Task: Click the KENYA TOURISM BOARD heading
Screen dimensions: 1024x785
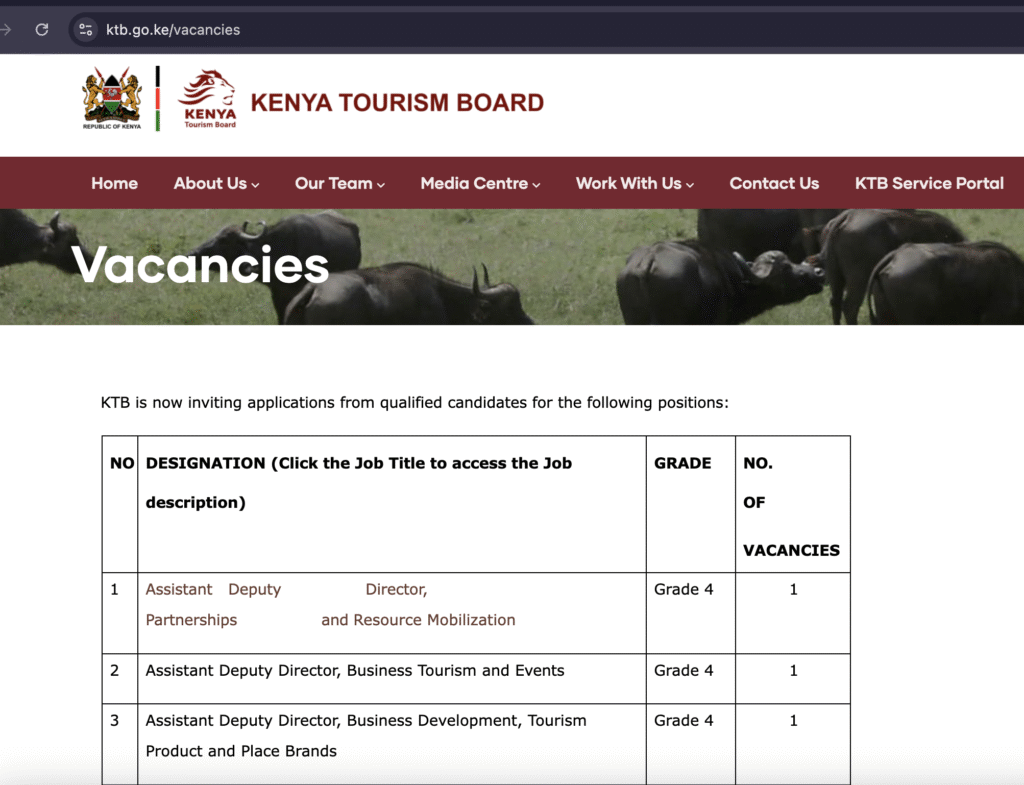Action: pyautogui.click(x=397, y=103)
